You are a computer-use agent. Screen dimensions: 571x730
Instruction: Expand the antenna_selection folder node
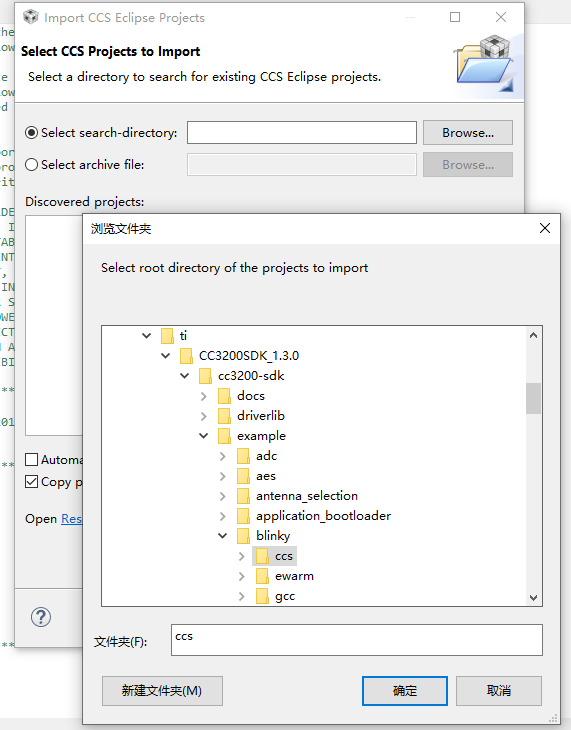click(x=223, y=496)
